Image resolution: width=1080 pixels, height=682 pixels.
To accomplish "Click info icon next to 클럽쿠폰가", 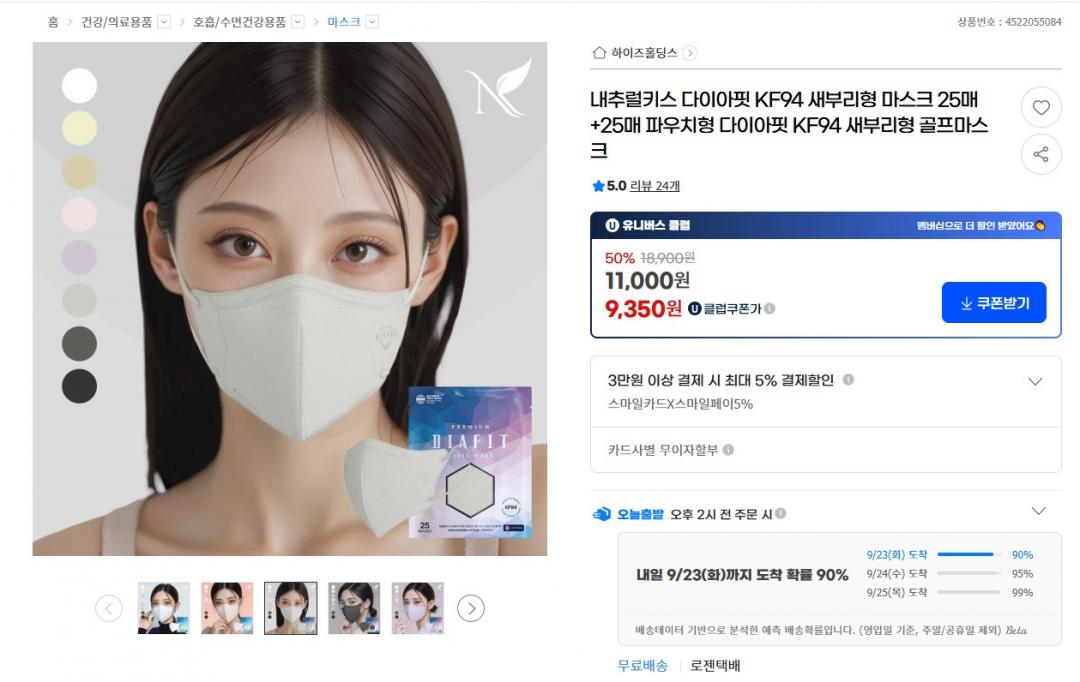I will click(769, 309).
